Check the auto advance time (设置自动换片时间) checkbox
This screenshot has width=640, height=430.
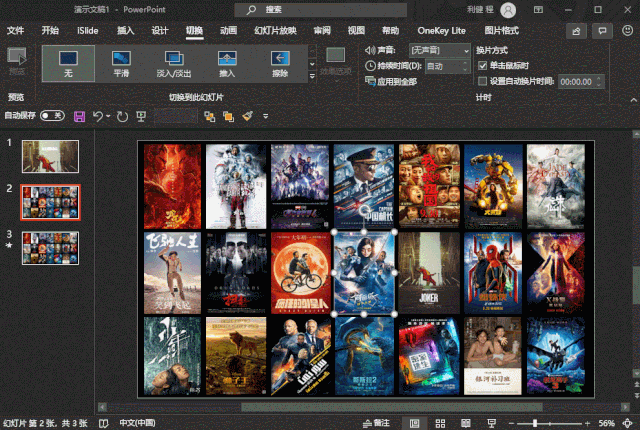coord(482,82)
